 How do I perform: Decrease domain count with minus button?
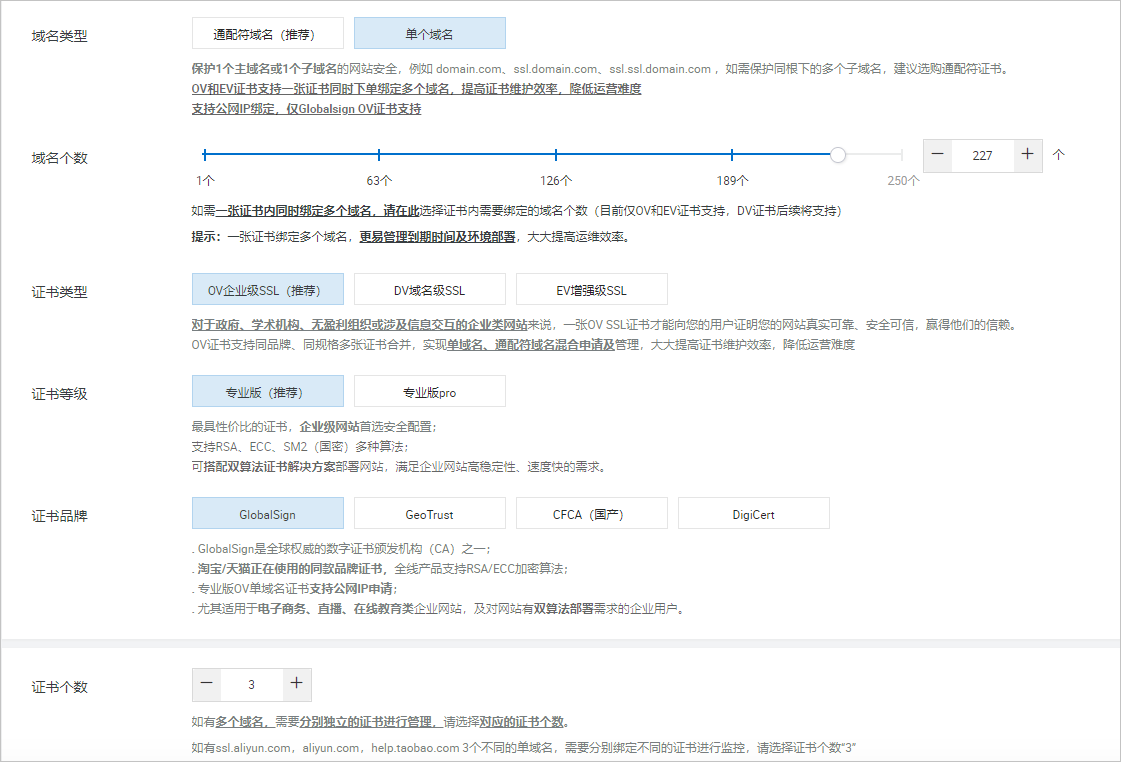[938, 155]
